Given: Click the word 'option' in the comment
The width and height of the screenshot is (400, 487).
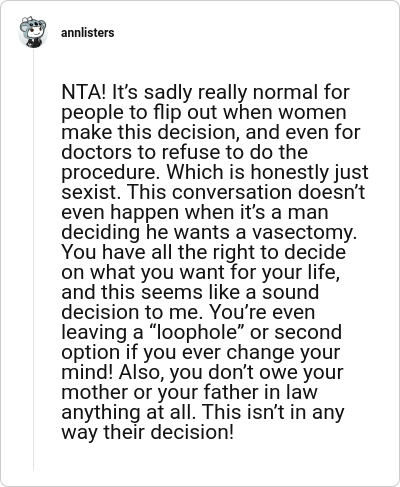Looking at the screenshot, I should 91,352.
